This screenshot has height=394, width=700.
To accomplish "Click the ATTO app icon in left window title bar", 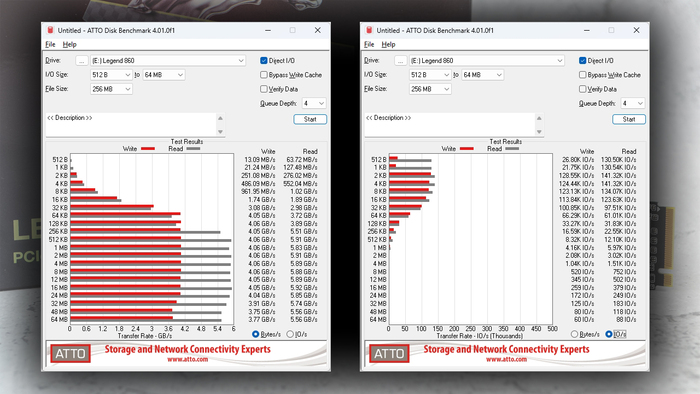I will (50, 30).
